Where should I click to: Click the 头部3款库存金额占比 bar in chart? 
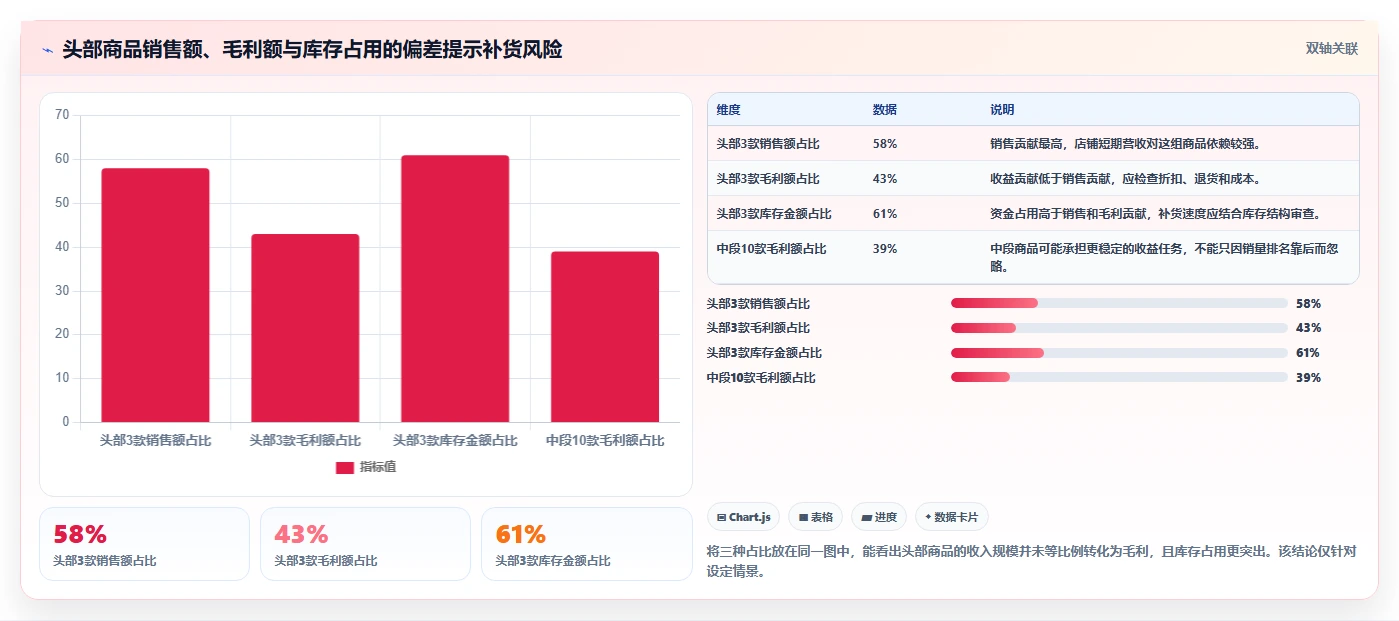tap(455, 288)
